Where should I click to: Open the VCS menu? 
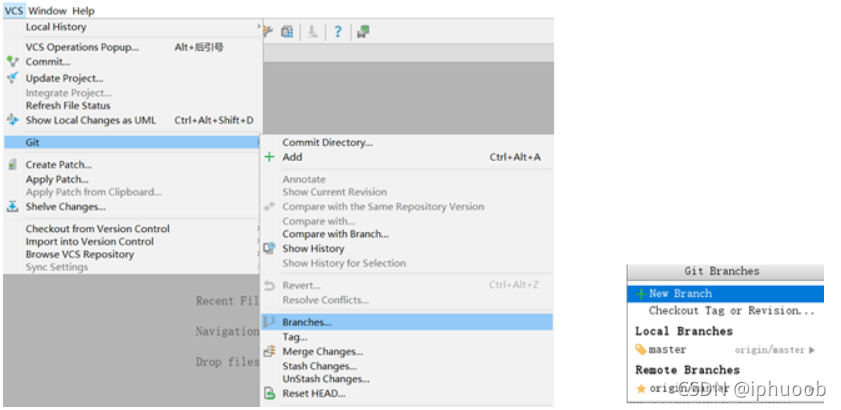[13, 11]
